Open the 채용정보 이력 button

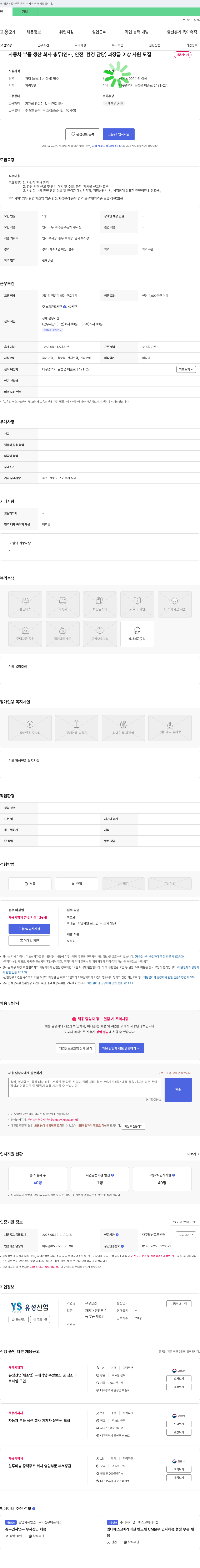179,1304
